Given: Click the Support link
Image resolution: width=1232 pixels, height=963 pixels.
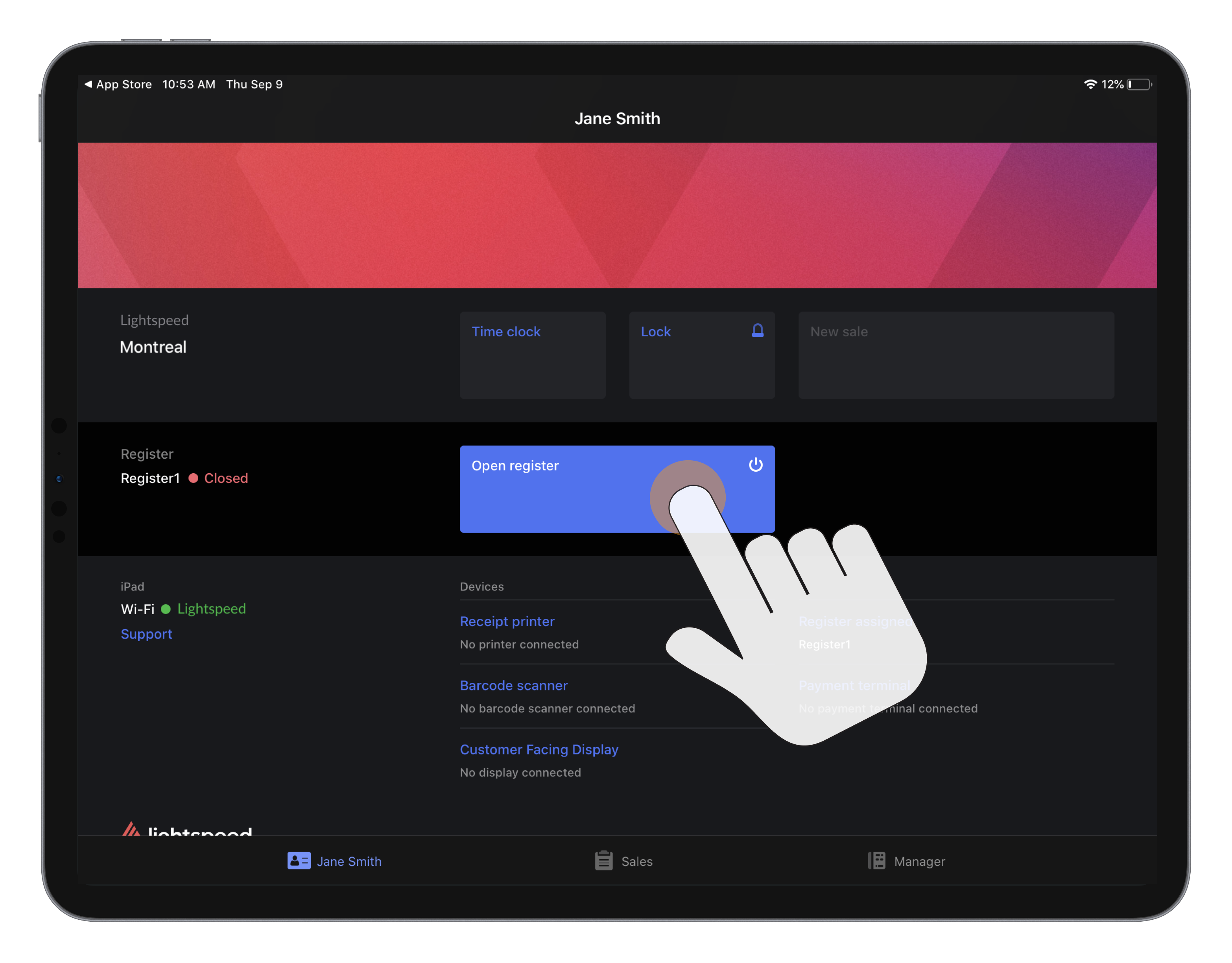Looking at the screenshot, I should pos(146,634).
